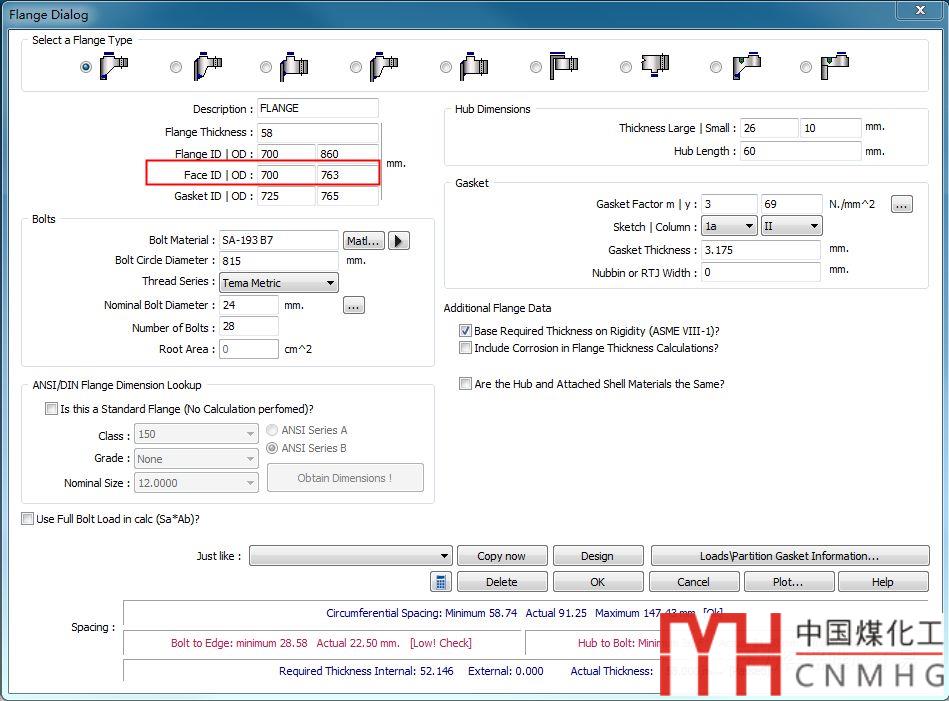Open Loads\Partition Gasket Information

[x=790, y=556]
